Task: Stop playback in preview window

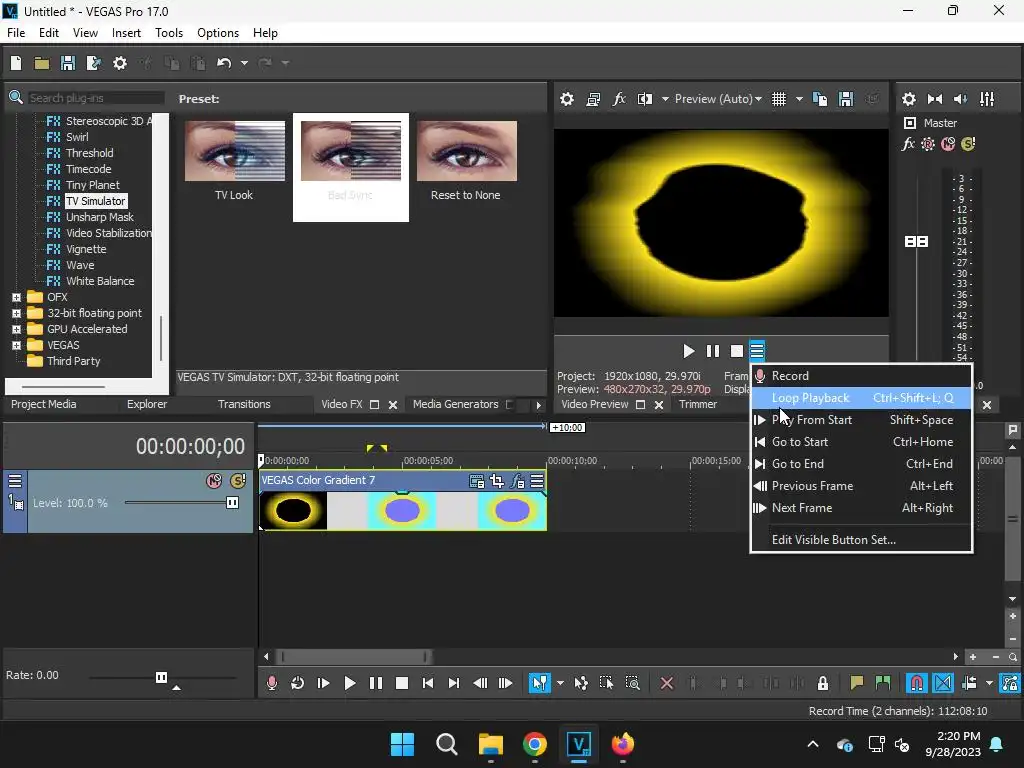Action: (x=737, y=351)
